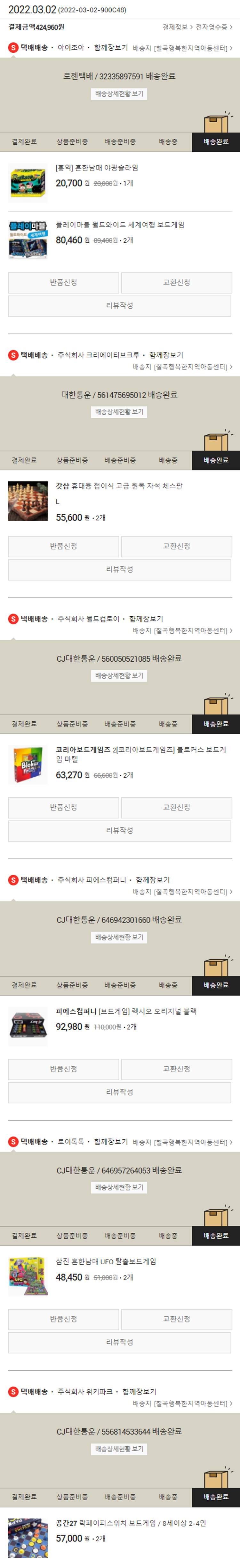This screenshot has height=1568, width=240.
Task: Select 배송완료 status tab in 로젠택배 section
Action: tap(216, 142)
